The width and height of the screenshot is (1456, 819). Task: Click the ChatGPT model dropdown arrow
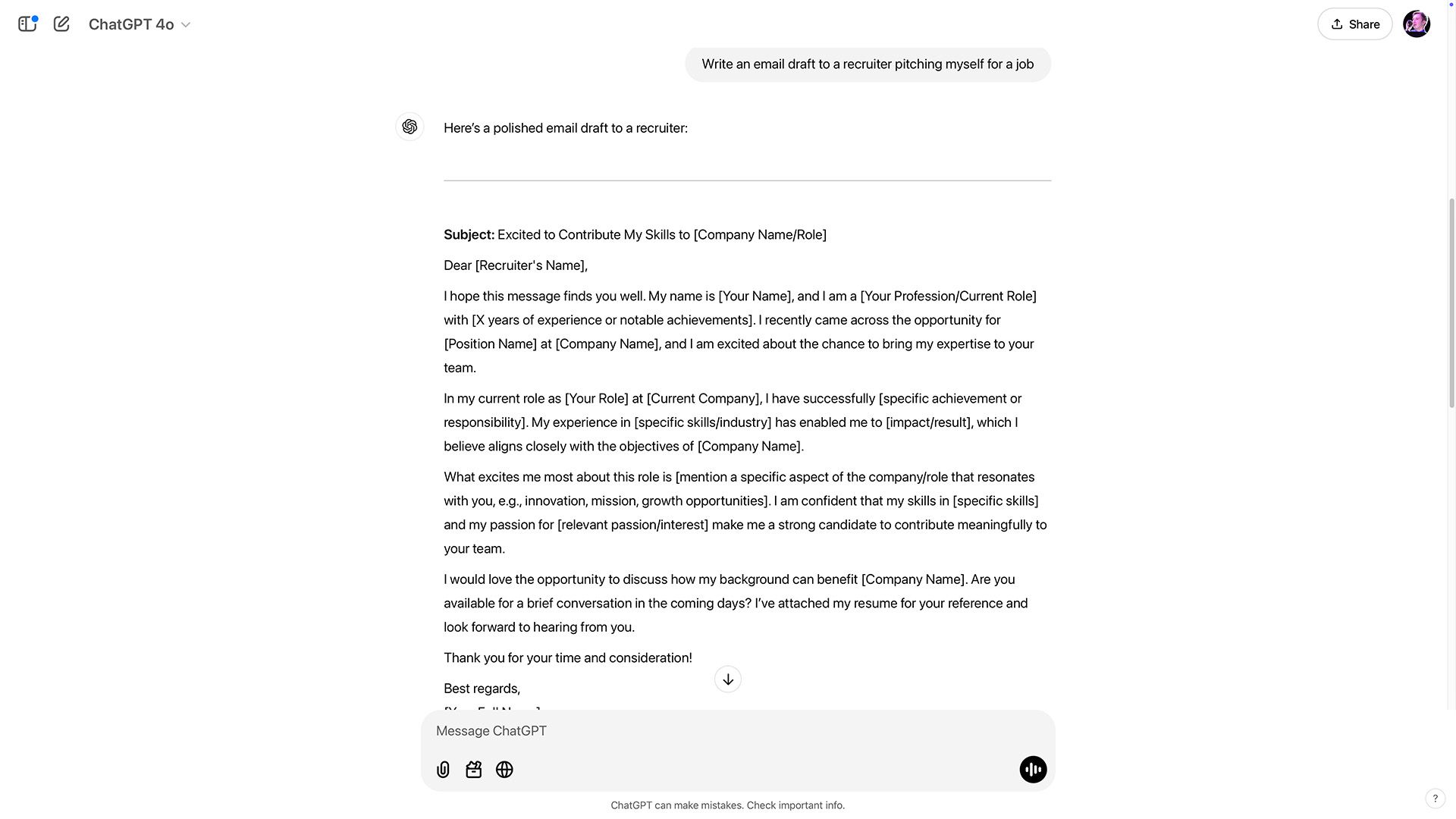click(186, 24)
